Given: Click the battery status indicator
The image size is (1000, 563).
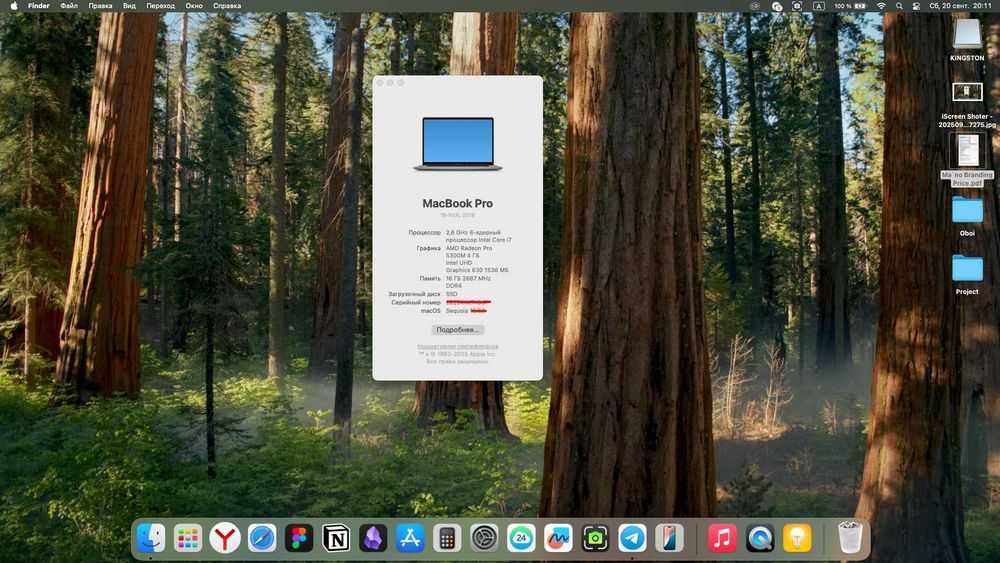Looking at the screenshot, I should (850, 6).
